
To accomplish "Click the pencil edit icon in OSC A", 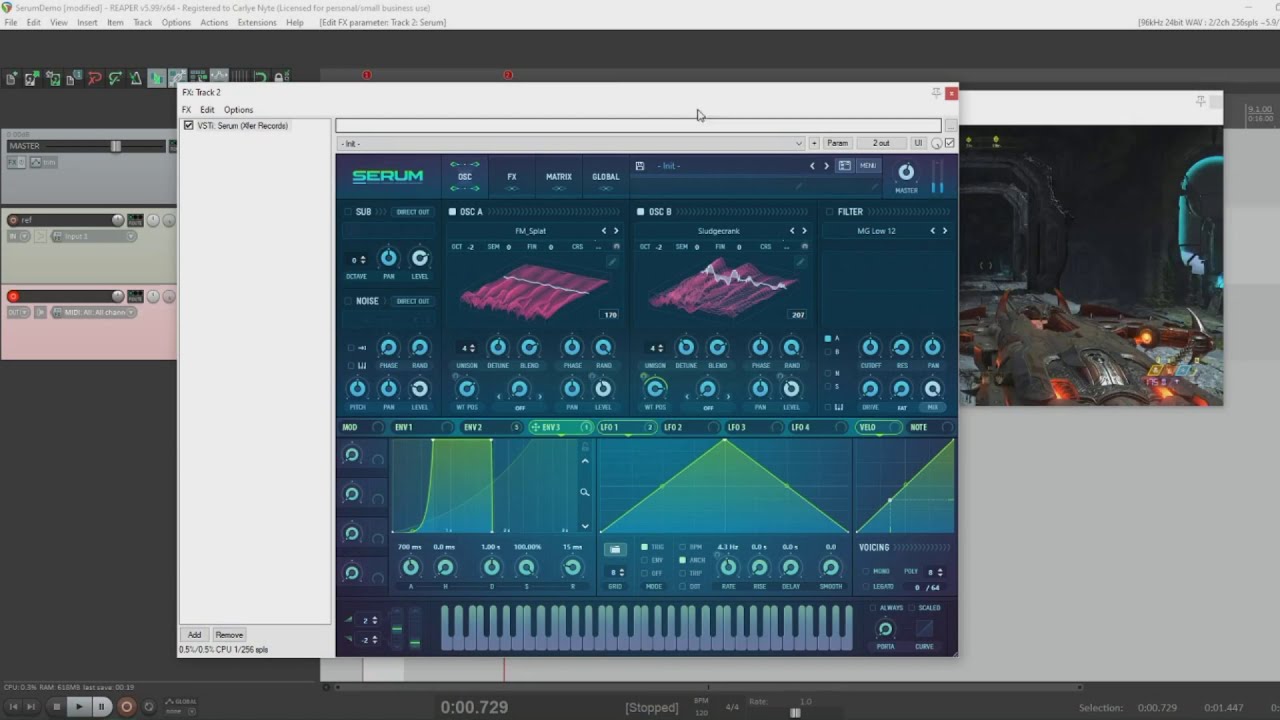I will [x=612, y=262].
